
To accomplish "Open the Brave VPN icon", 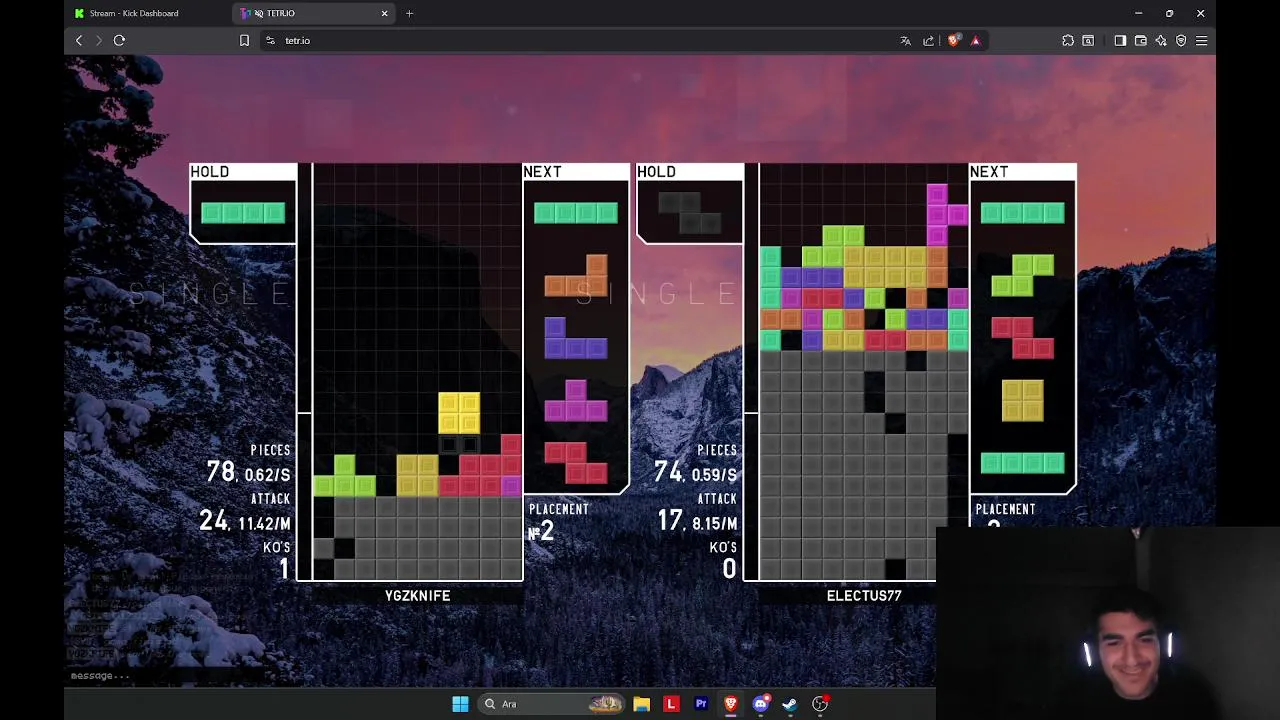I will tap(1181, 40).
